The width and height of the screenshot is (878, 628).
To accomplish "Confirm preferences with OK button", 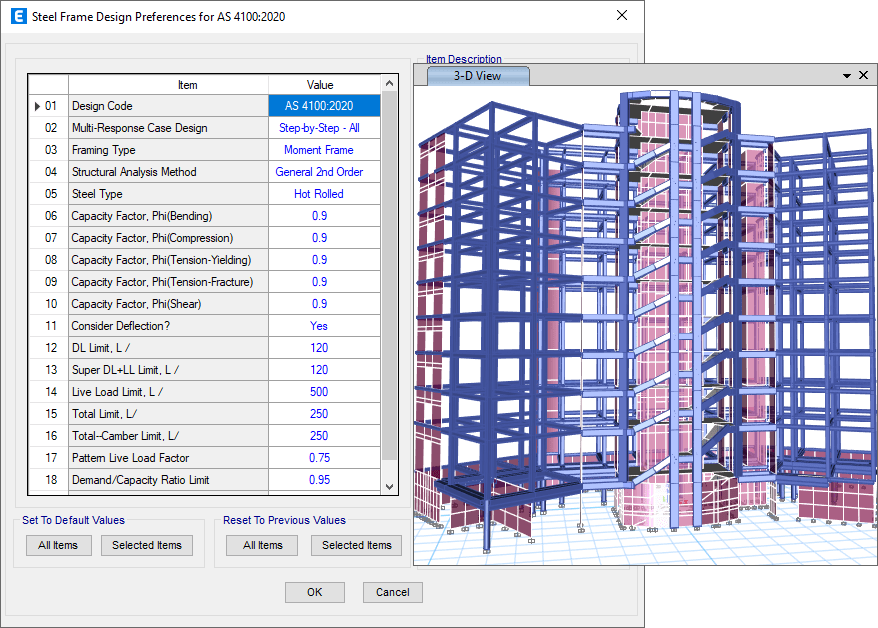I will (315, 592).
